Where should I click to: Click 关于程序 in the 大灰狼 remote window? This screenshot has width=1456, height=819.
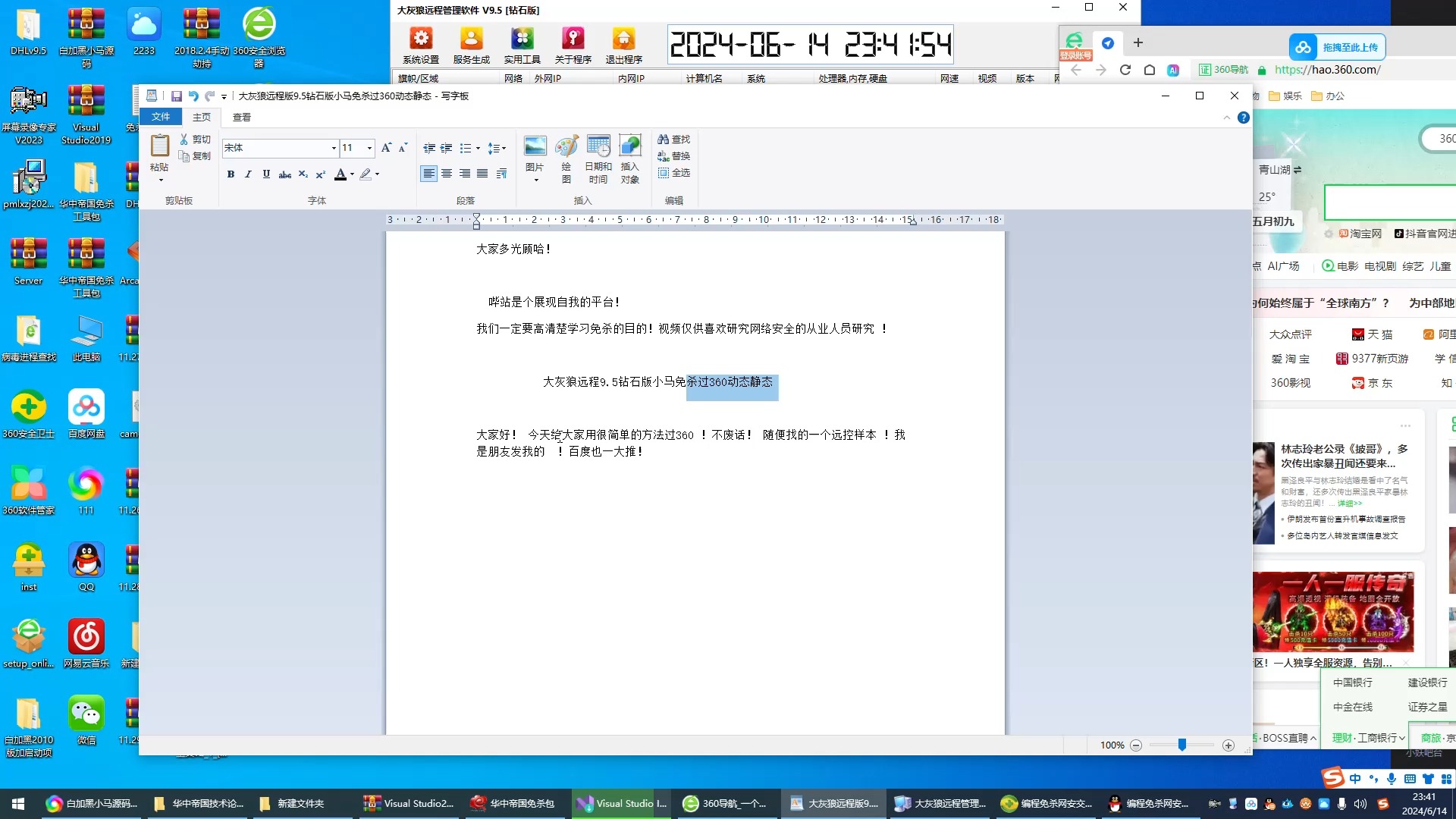[573, 45]
